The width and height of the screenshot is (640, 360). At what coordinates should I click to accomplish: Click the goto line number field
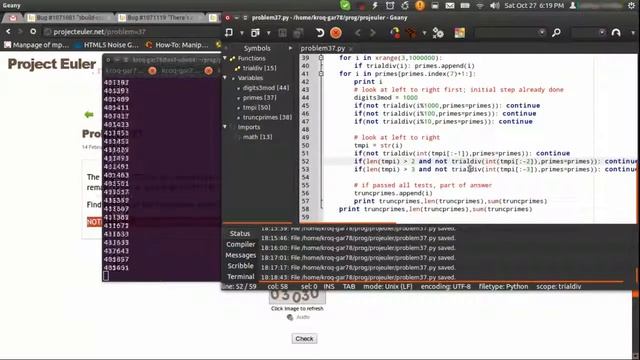(x=584, y=32)
